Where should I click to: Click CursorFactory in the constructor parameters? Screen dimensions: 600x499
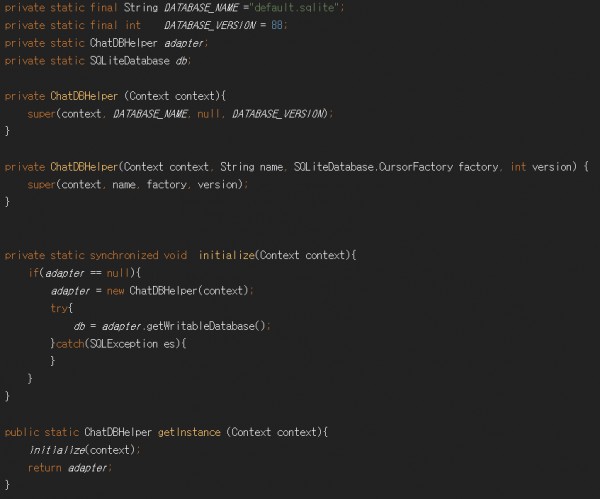(416, 167)
